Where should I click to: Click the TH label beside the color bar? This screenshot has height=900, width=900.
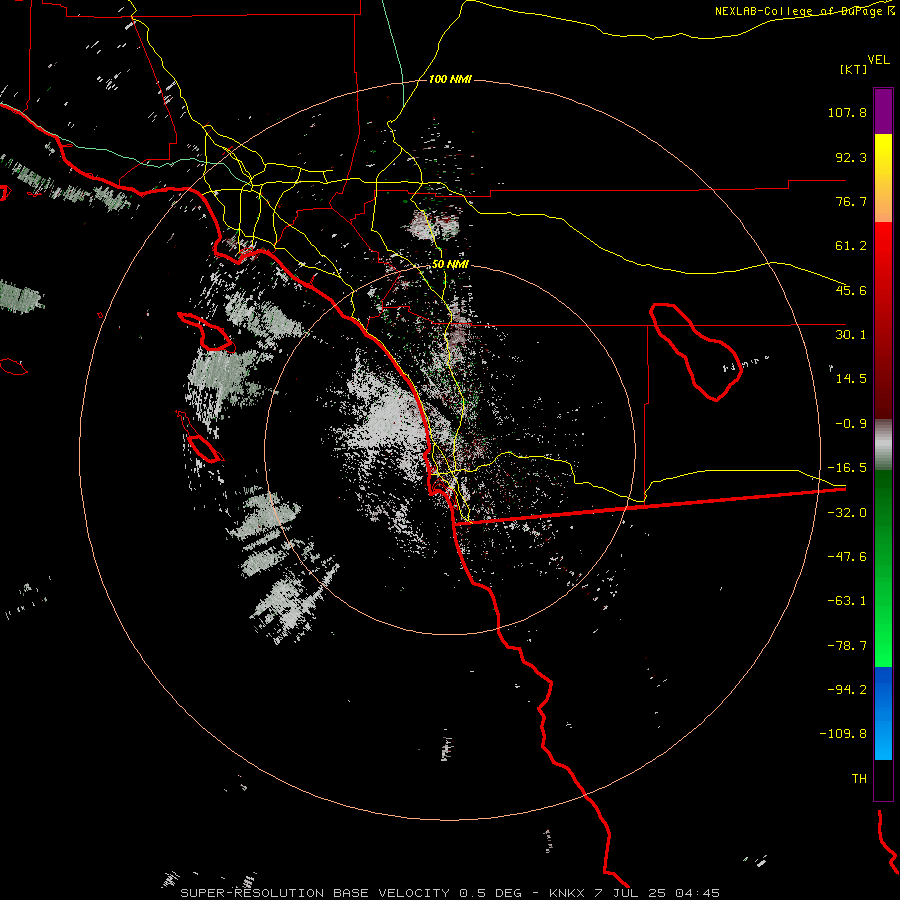coord(859,779)
